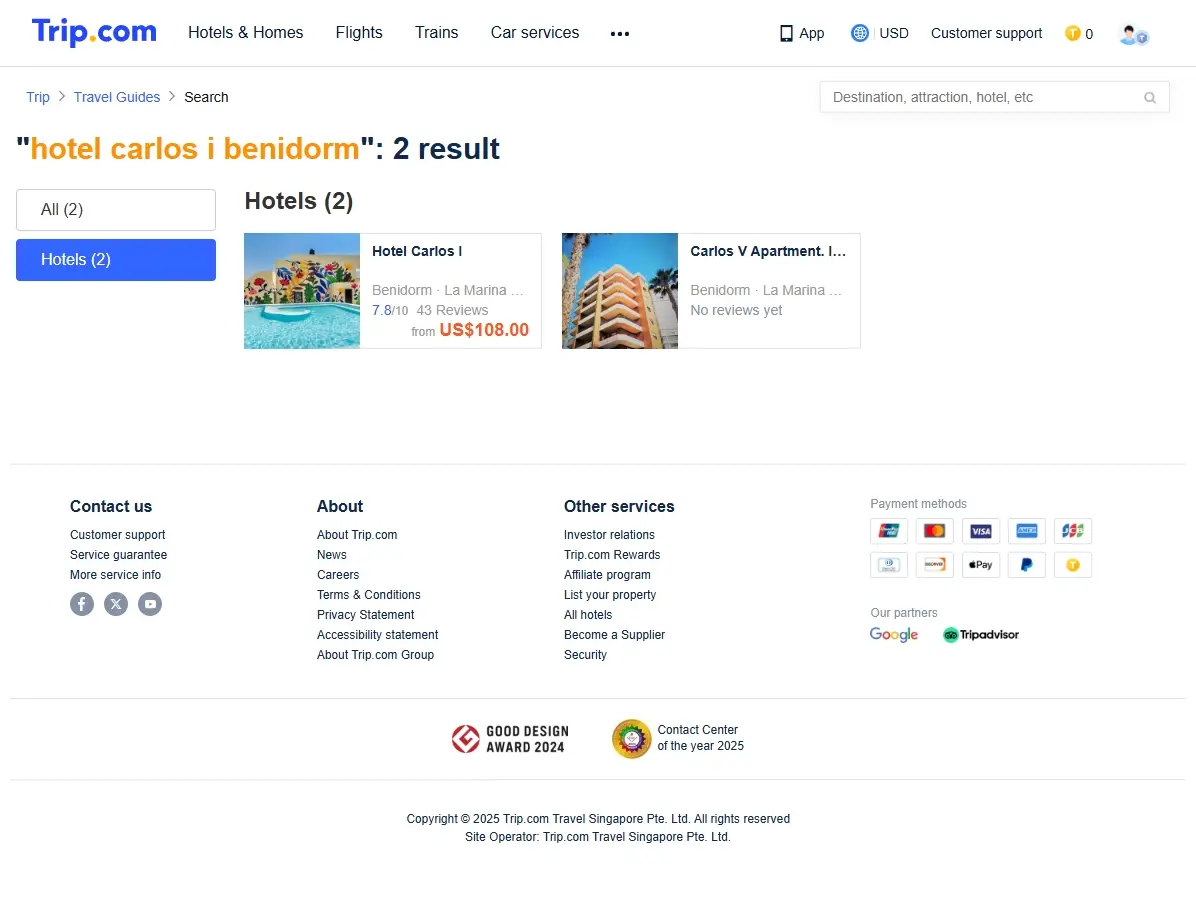The width and height of the screenshot is (1196, 921).
Task: Click the Trip.com logo
Action: point(94,32)
